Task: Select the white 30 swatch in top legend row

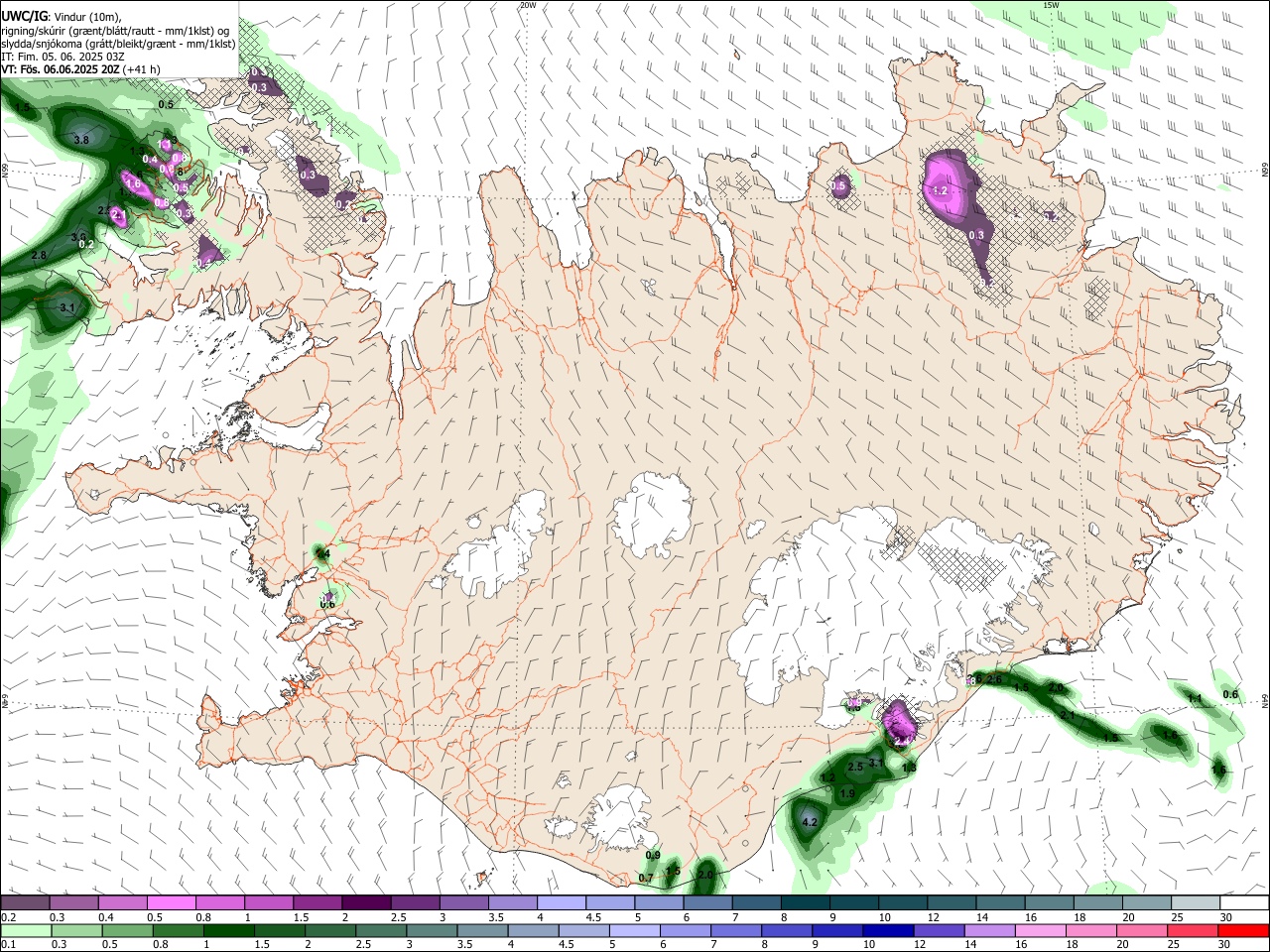Action: click(1243, 903)
